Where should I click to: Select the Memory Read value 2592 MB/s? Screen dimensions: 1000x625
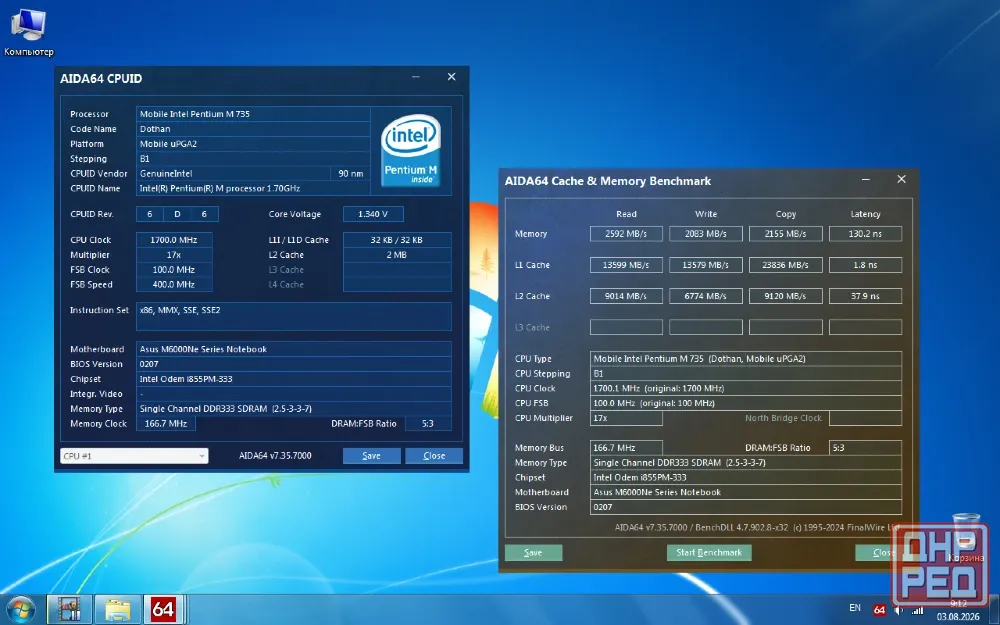coord(626,234)
